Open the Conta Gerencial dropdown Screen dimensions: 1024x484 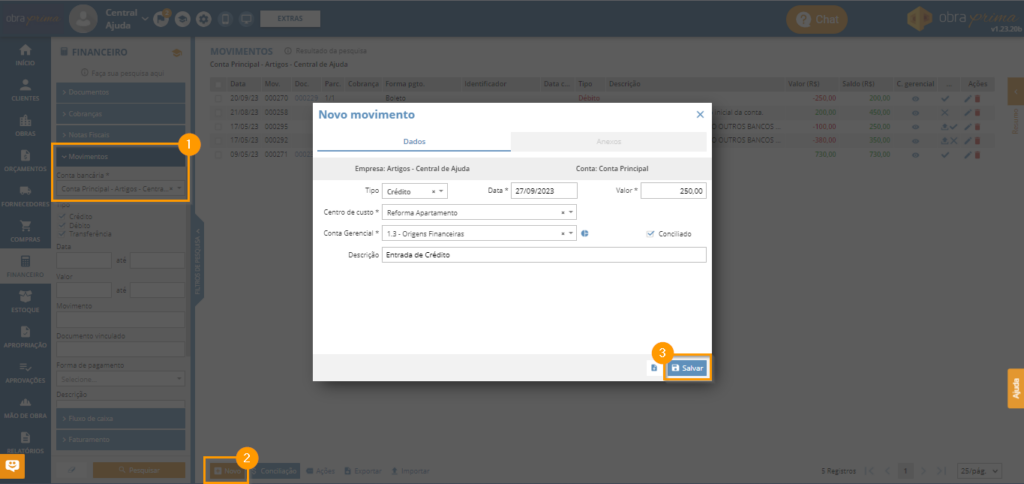479,233
